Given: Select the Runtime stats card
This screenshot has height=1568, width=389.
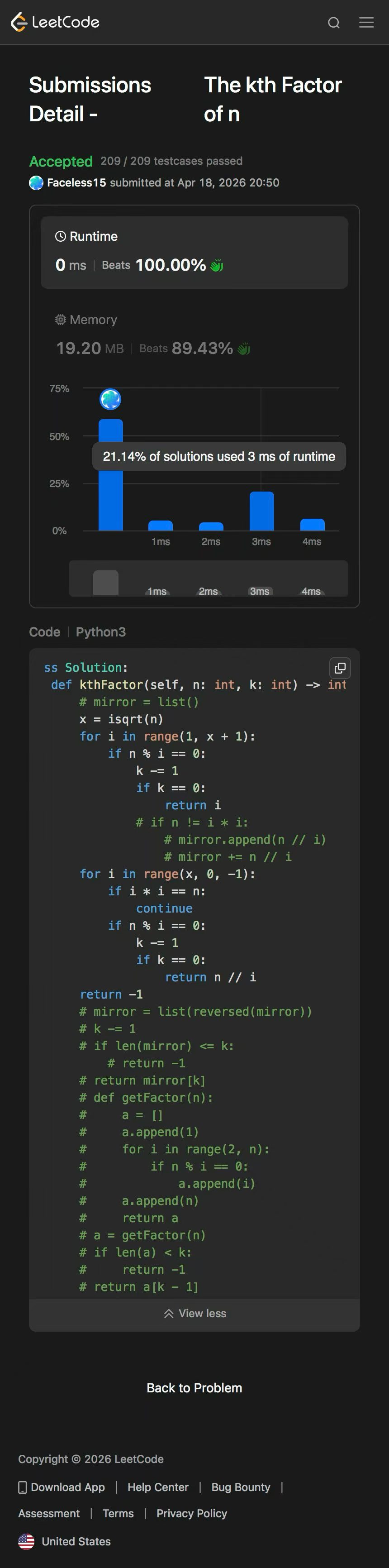Looking at the screenshot, I should [194, 252].
